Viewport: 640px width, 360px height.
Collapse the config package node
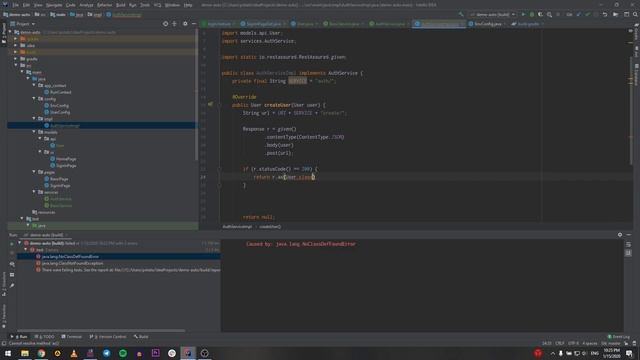(34, 98)
